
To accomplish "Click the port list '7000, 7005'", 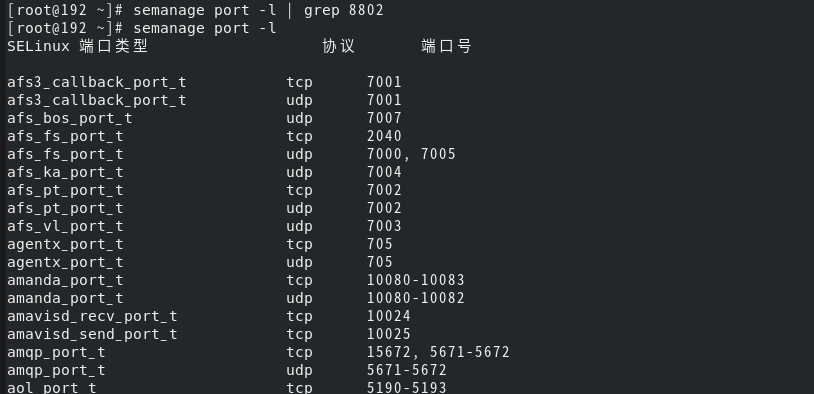I will click(411, 154).
